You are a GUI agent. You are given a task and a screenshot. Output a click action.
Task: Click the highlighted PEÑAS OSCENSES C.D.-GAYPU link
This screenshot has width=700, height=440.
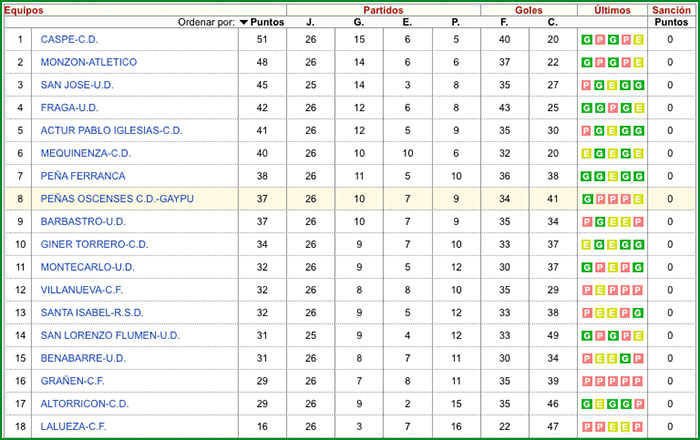coord(117,199)
